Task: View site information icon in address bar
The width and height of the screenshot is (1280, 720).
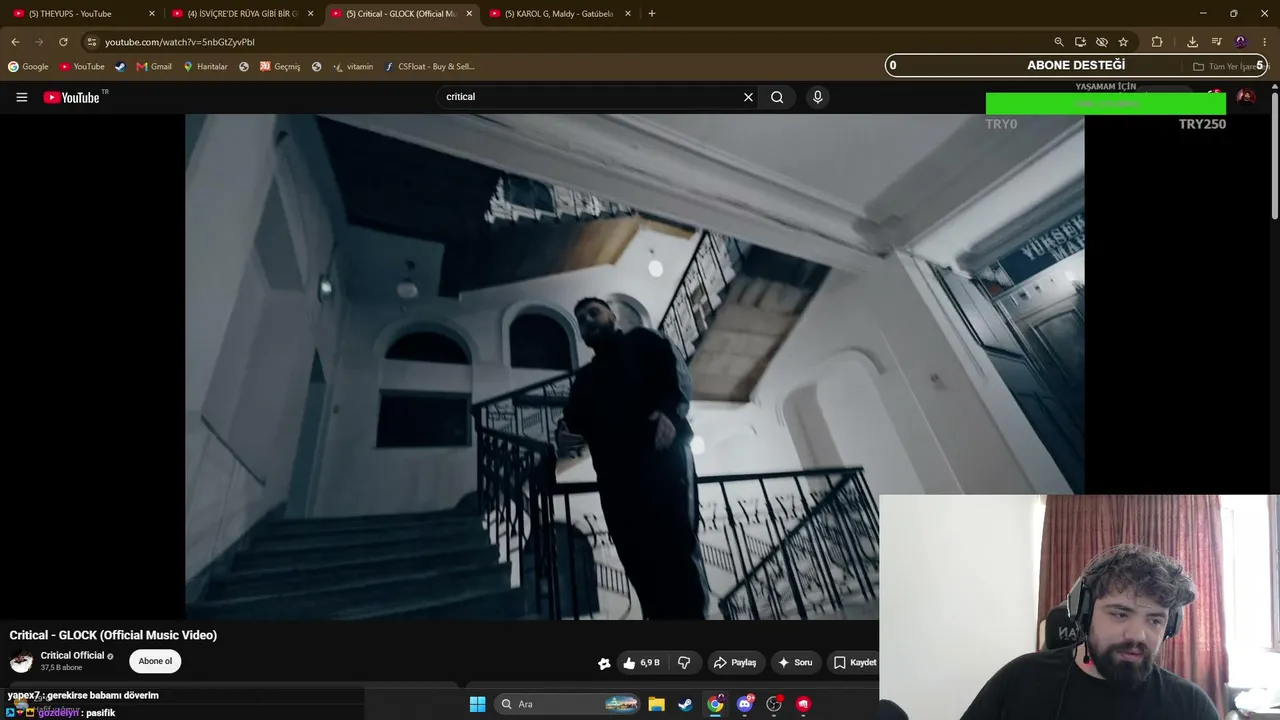Action: pyautogui.click(x=91, y=42)
